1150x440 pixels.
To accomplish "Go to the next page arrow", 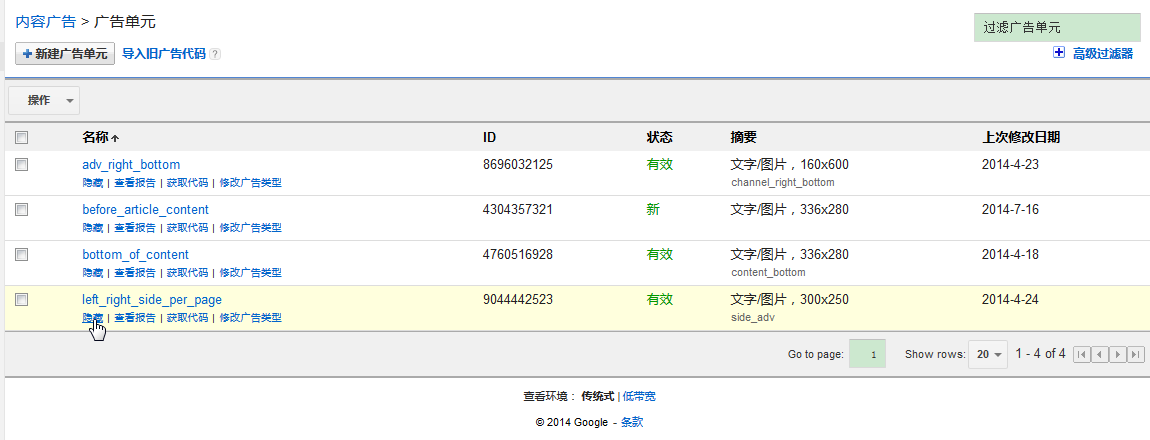I will coord(1117,354).
